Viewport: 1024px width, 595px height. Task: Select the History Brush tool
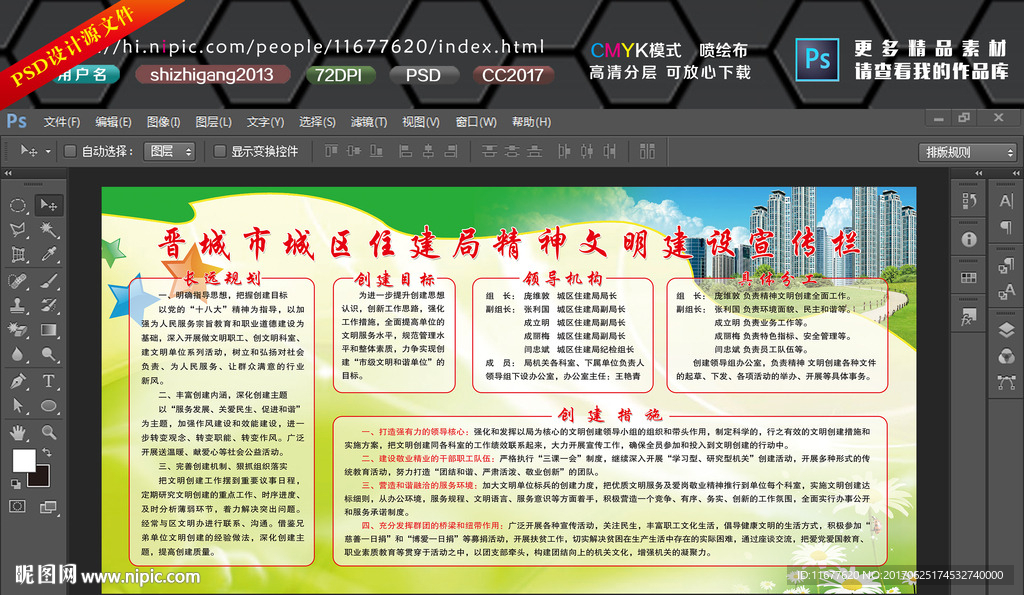(48, 305)
